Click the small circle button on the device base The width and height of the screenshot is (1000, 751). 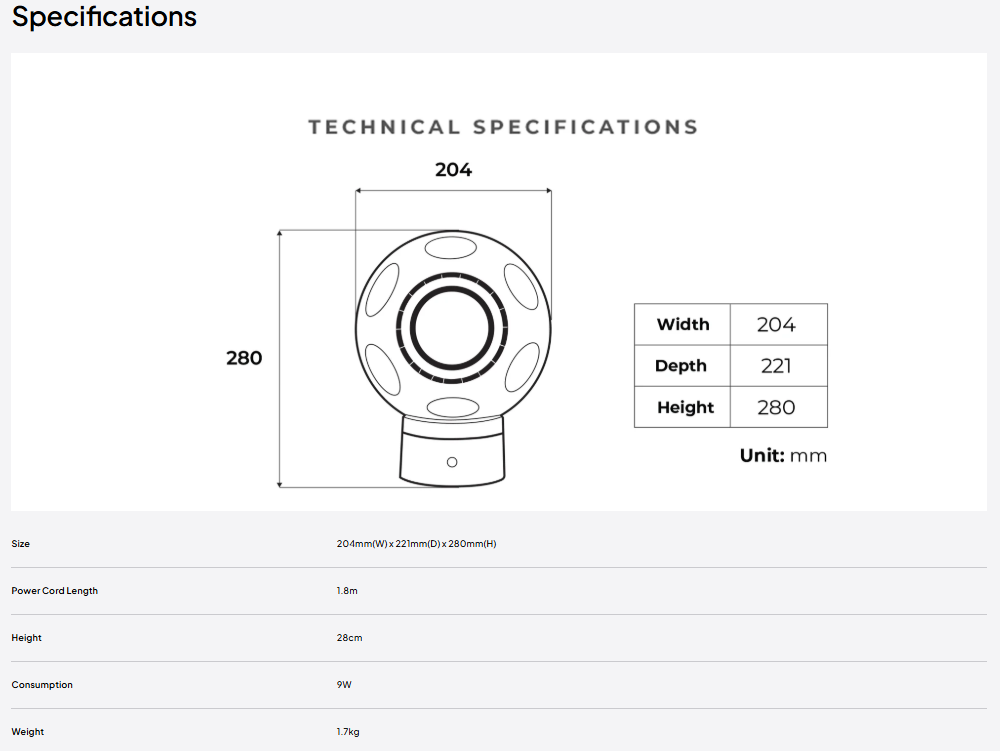[452, 462]
